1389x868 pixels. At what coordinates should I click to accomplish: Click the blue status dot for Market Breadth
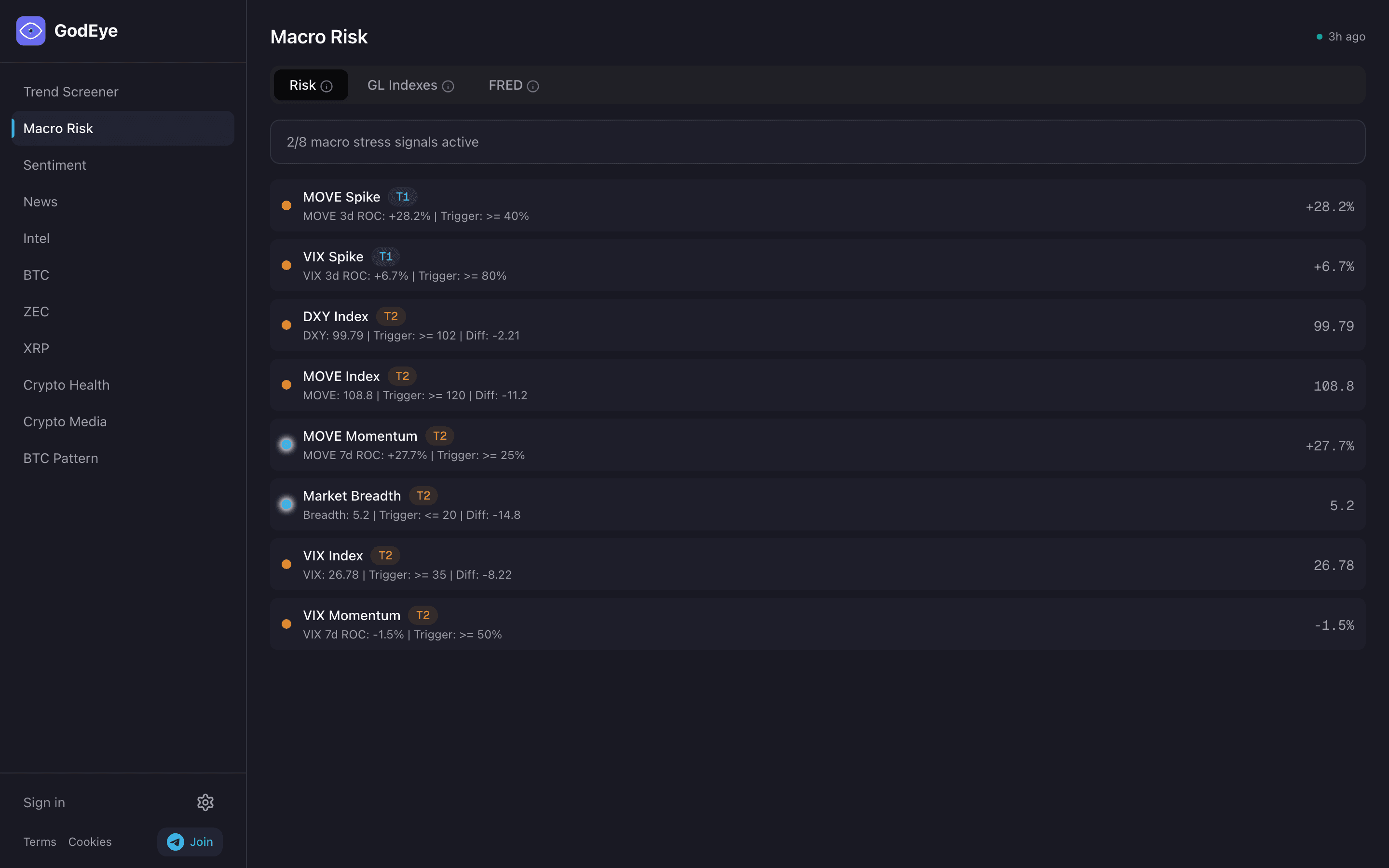pyautogui.click(x=286, y=504)
